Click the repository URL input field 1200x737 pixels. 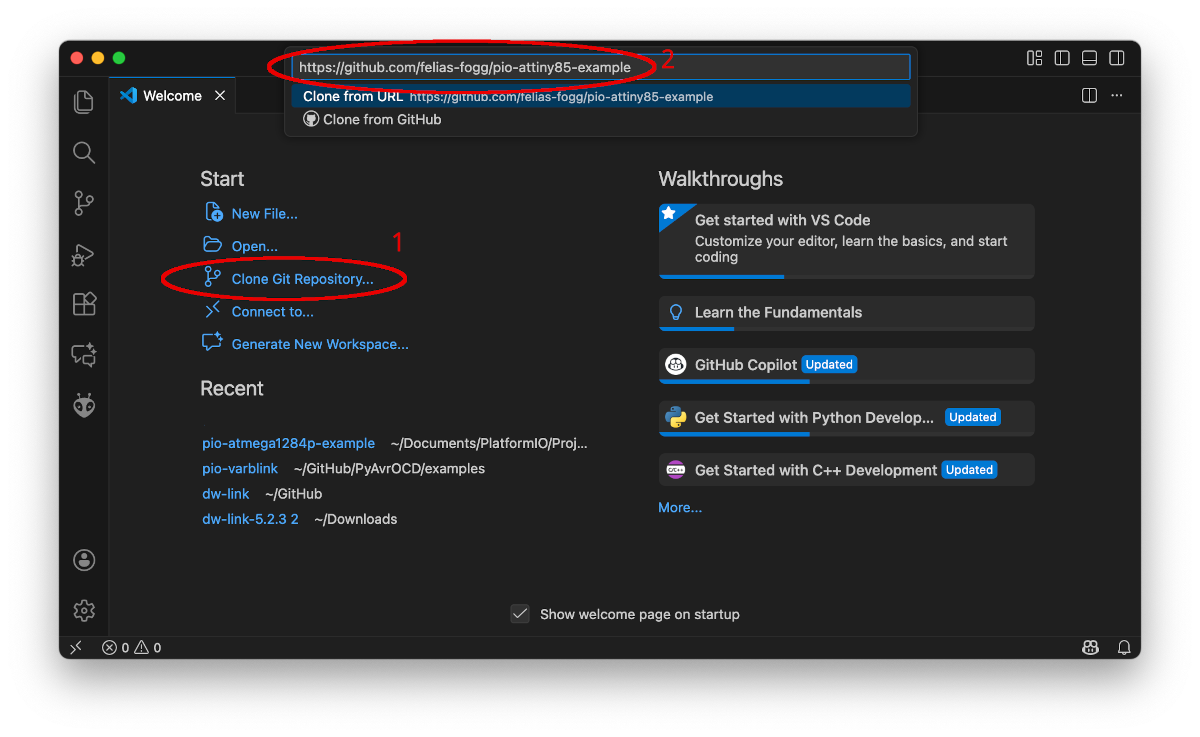click(601, 67)
